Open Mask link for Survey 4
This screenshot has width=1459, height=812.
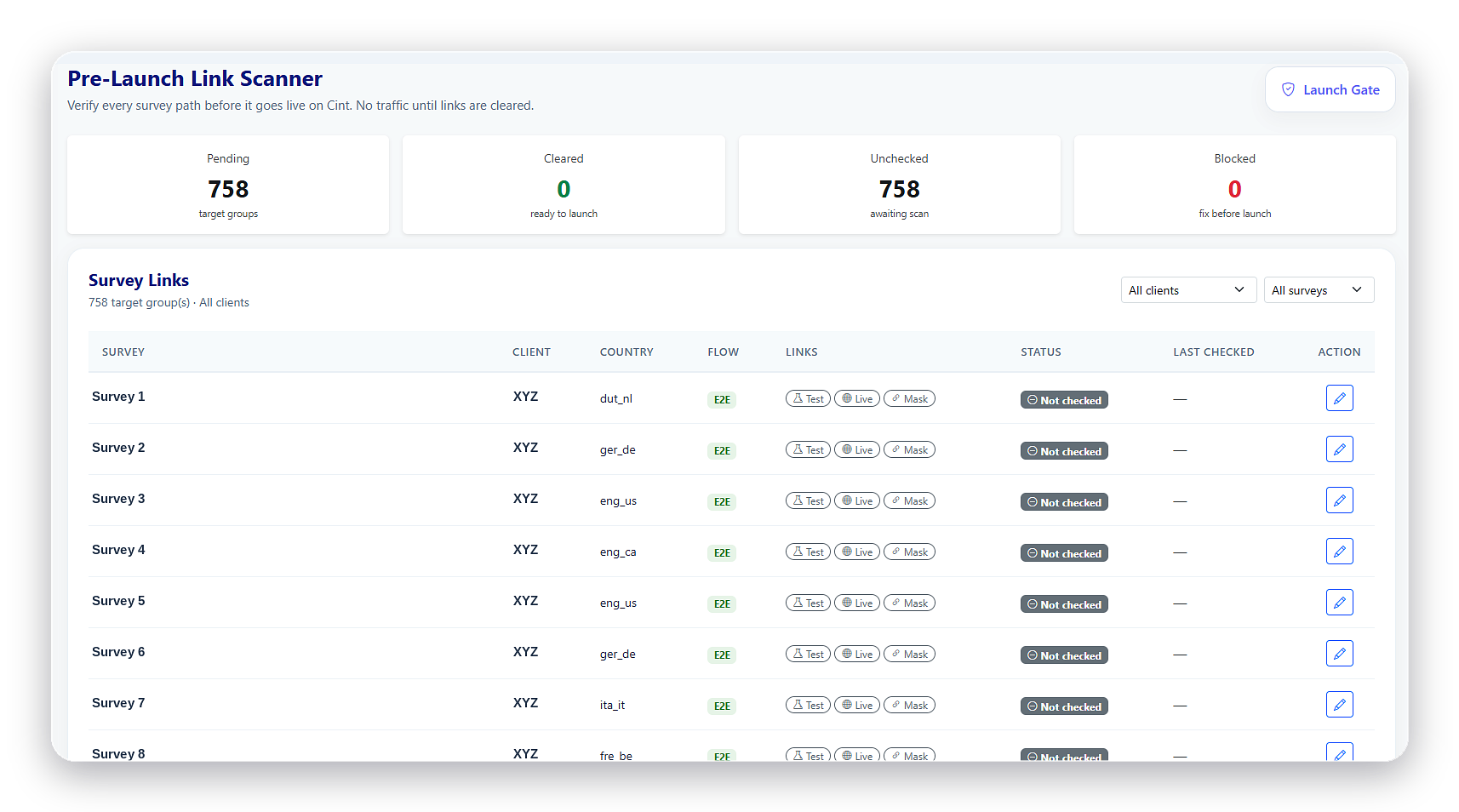point(909,552)
